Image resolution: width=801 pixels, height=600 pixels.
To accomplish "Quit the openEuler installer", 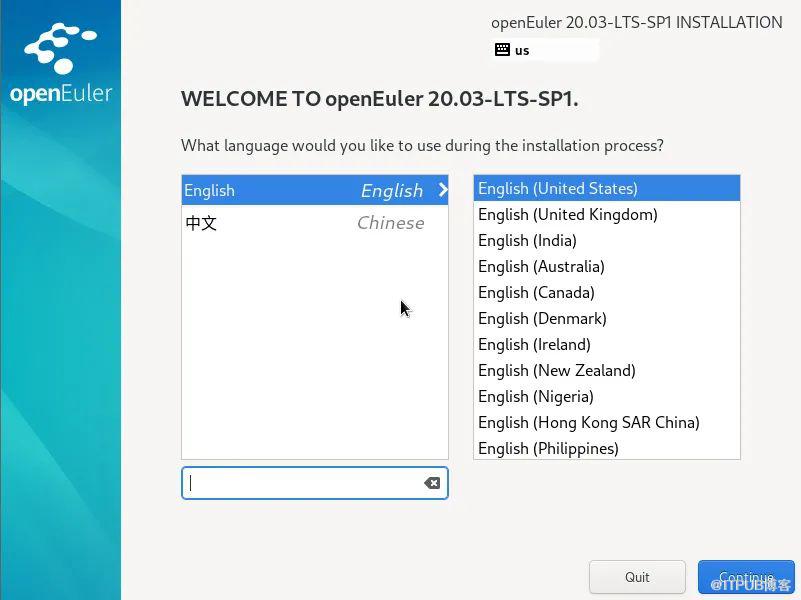I will pyautogui.click(x=637, y=577).
